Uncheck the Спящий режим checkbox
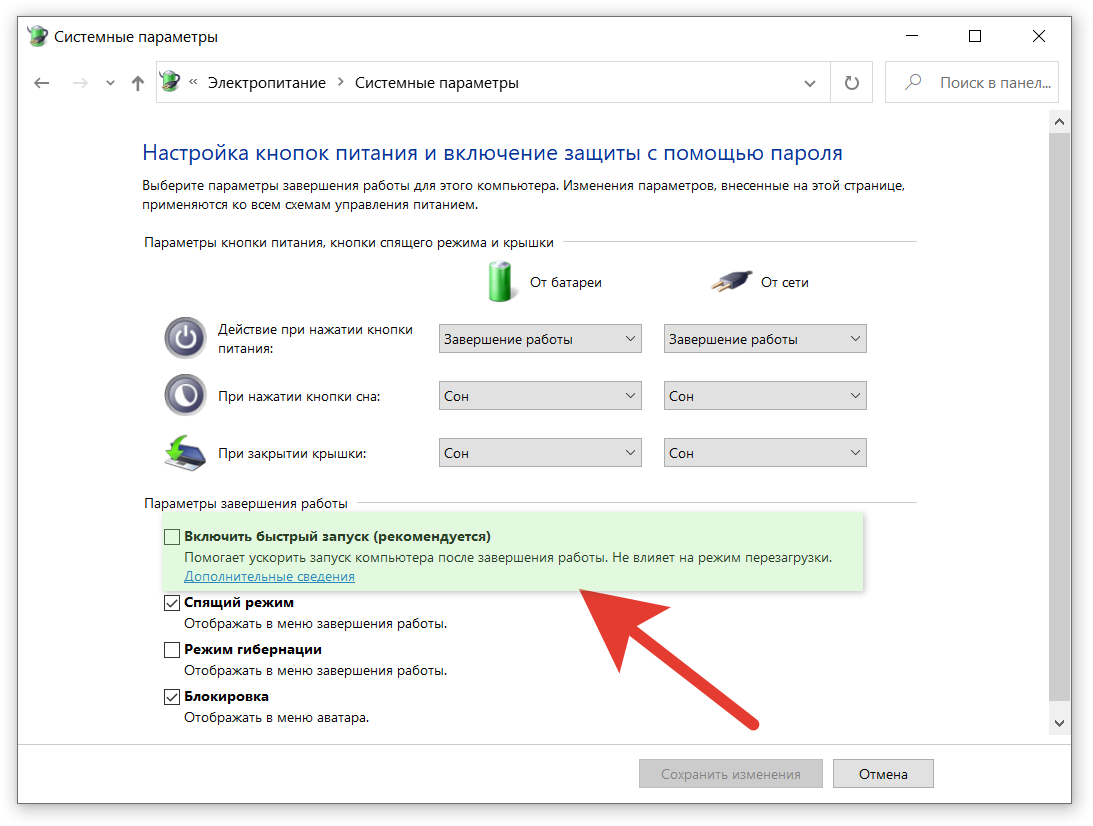This screenshot has height=826, width=1093. click(x=172, y=603)
